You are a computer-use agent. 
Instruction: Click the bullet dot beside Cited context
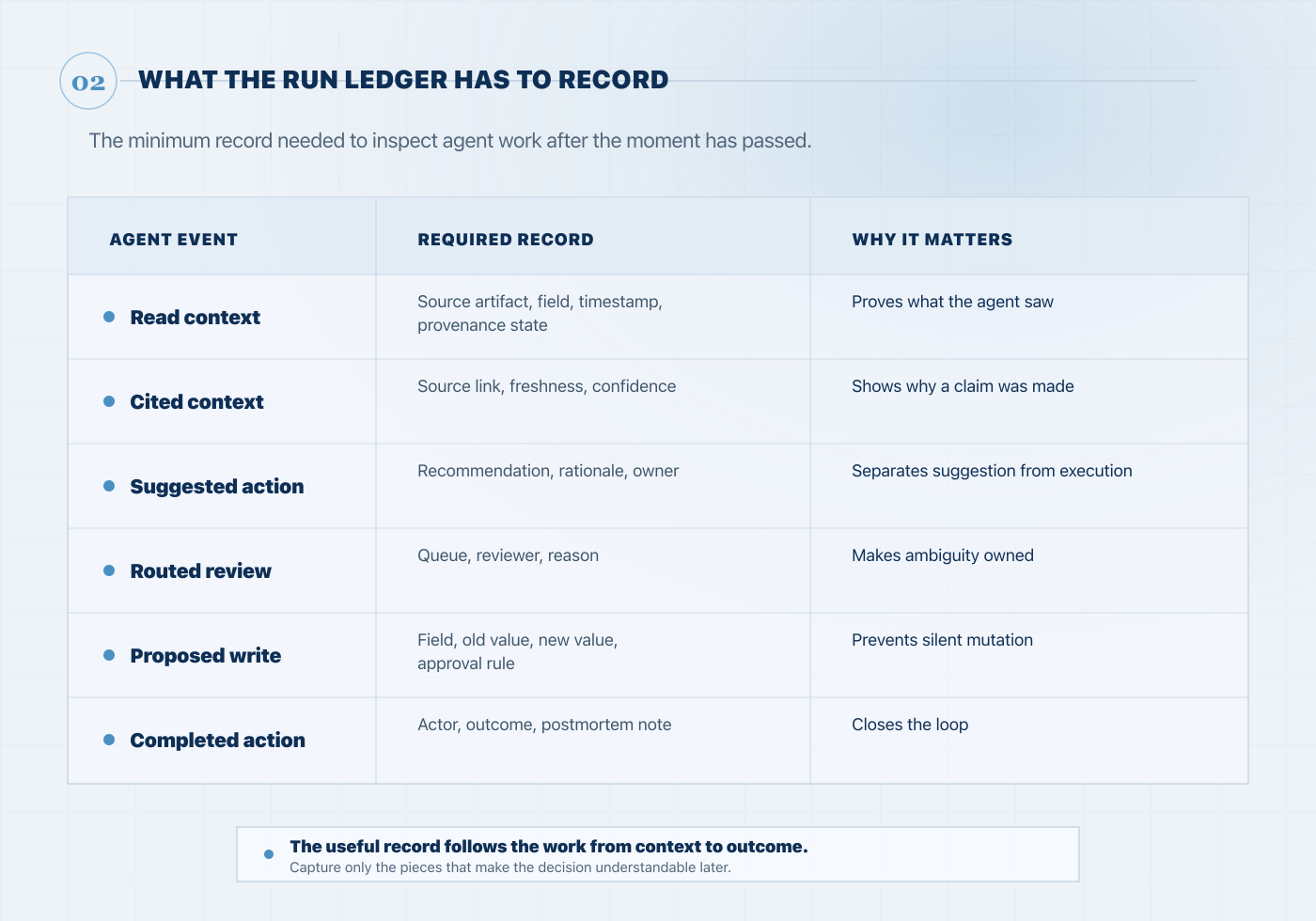coord(109,401)
